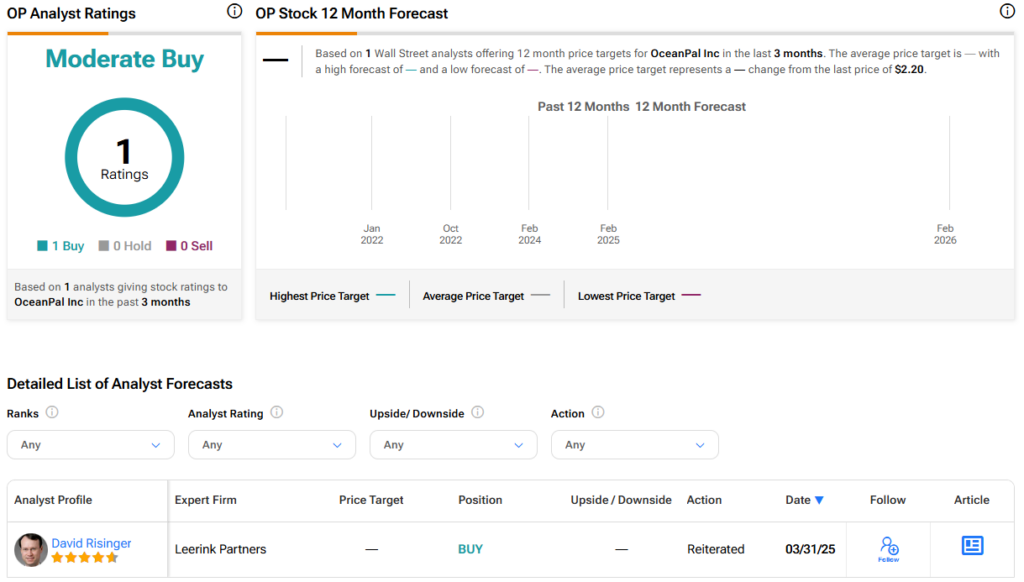The width and height of the screenshot is (1024, 582).
Task: Follow analyst David Risinger
Action: coord(889,549)
